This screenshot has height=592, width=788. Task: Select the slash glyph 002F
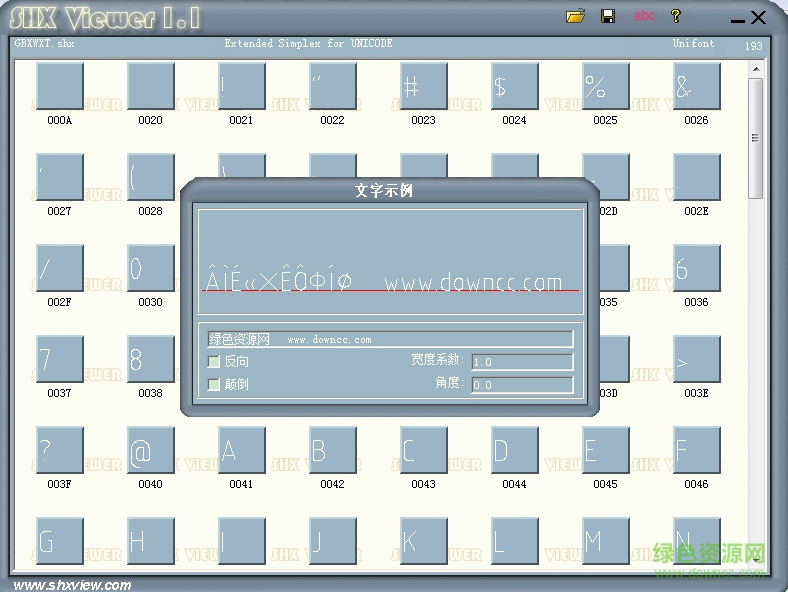(x=59, y=268)
